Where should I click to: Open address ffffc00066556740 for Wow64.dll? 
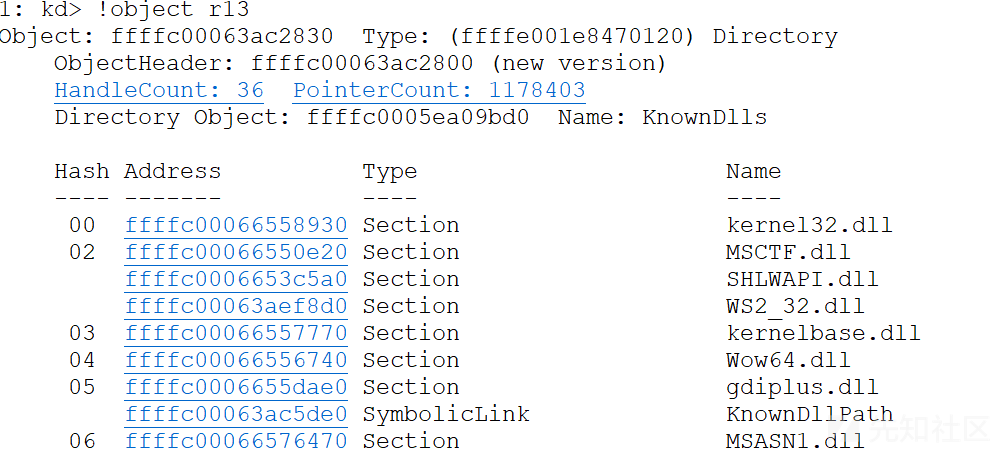(236, 360)
